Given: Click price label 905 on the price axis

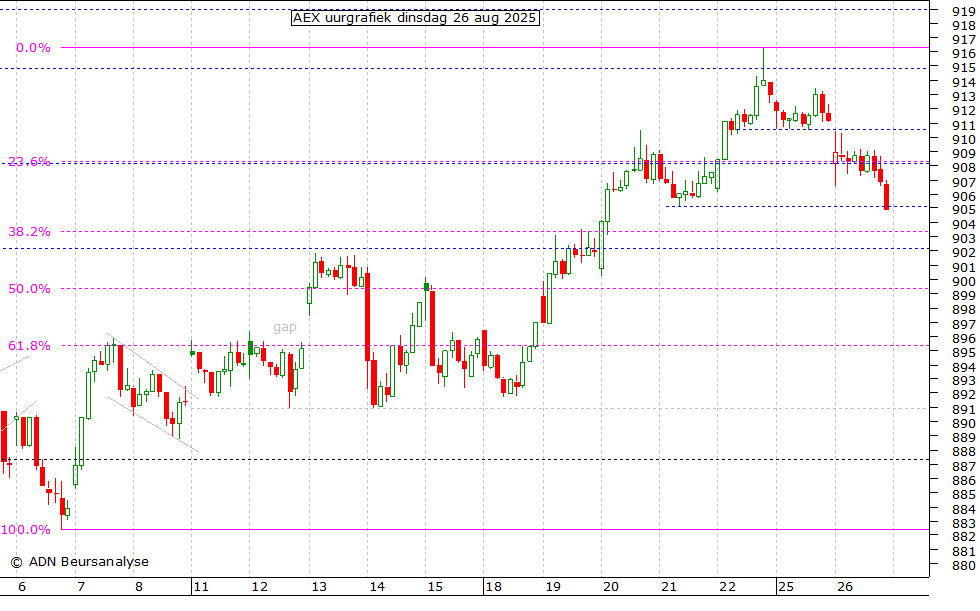Looking at the screenshot, I should [964, 210].
